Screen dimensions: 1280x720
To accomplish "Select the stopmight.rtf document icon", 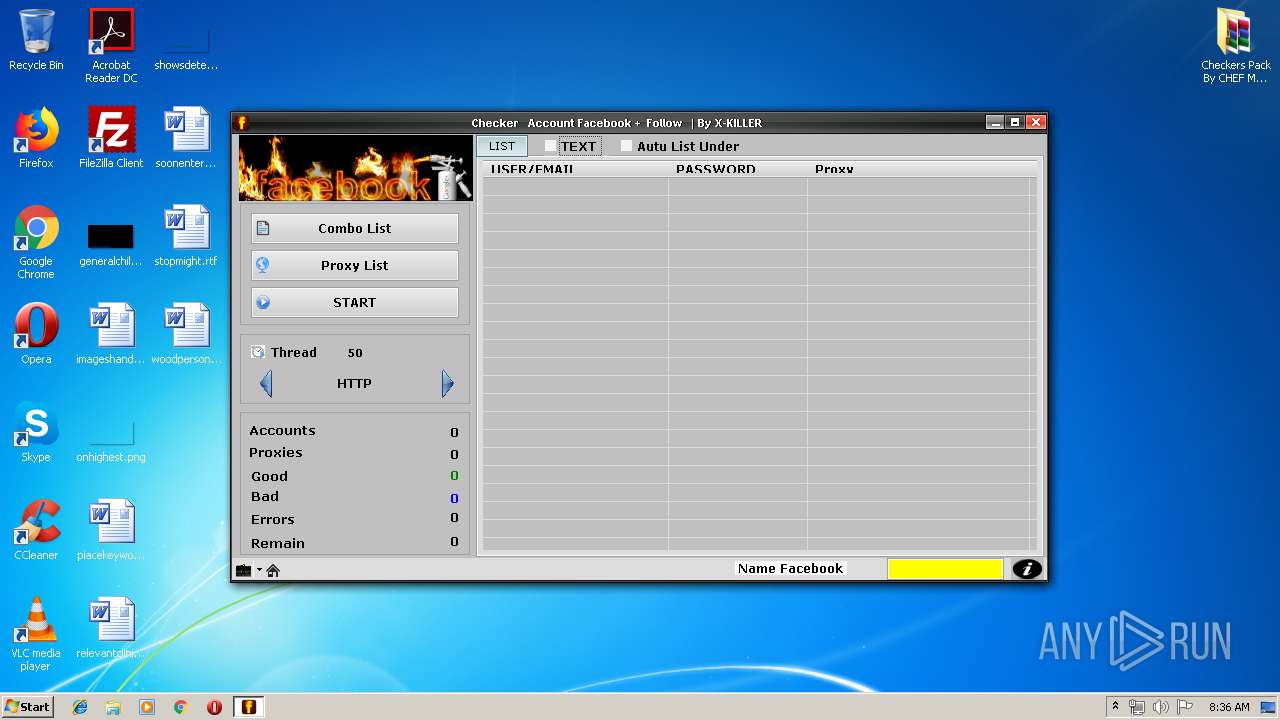I will pos(186,236).
